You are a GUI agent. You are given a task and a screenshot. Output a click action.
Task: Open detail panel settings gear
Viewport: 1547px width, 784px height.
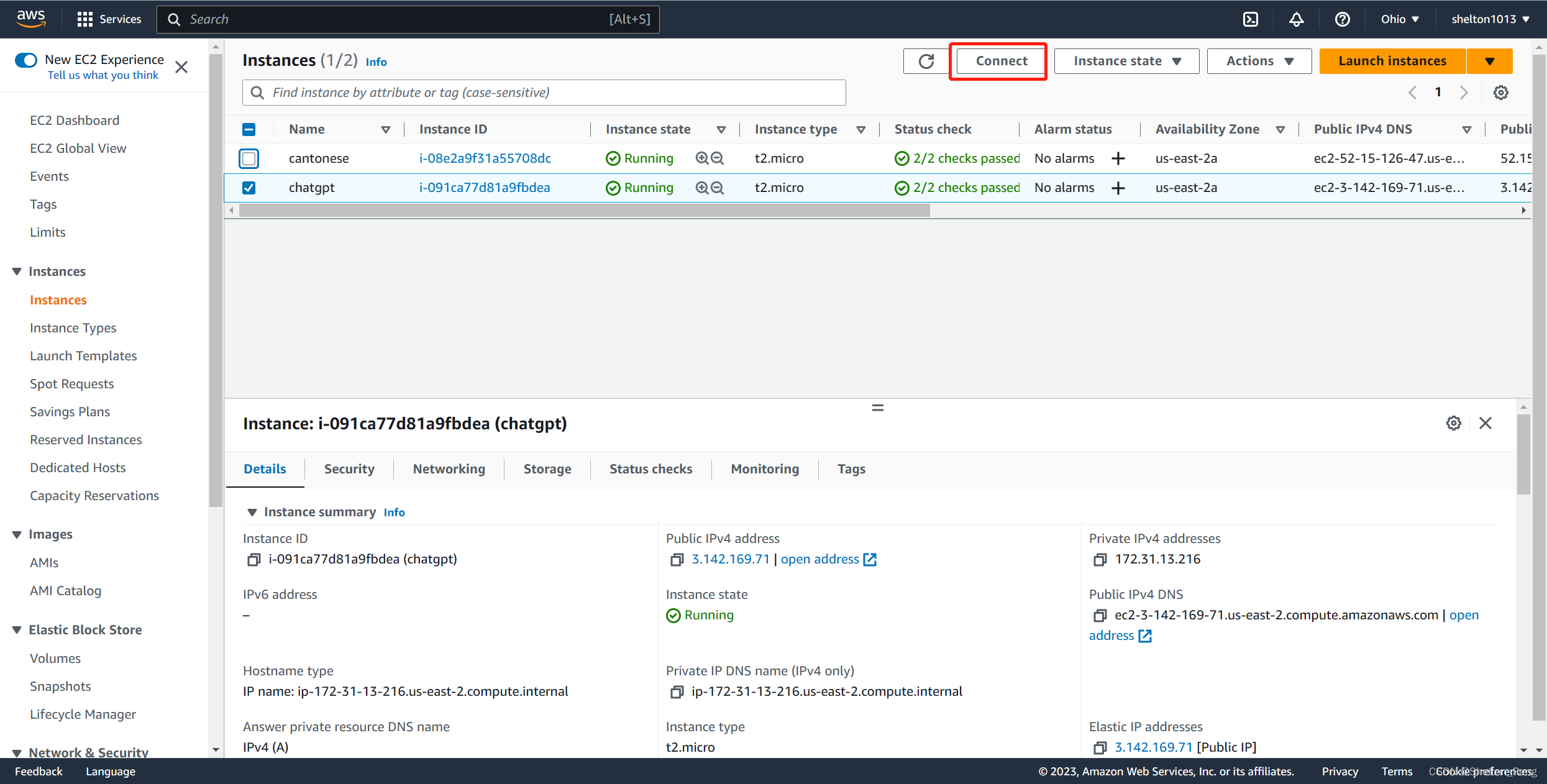point(1453,423)
